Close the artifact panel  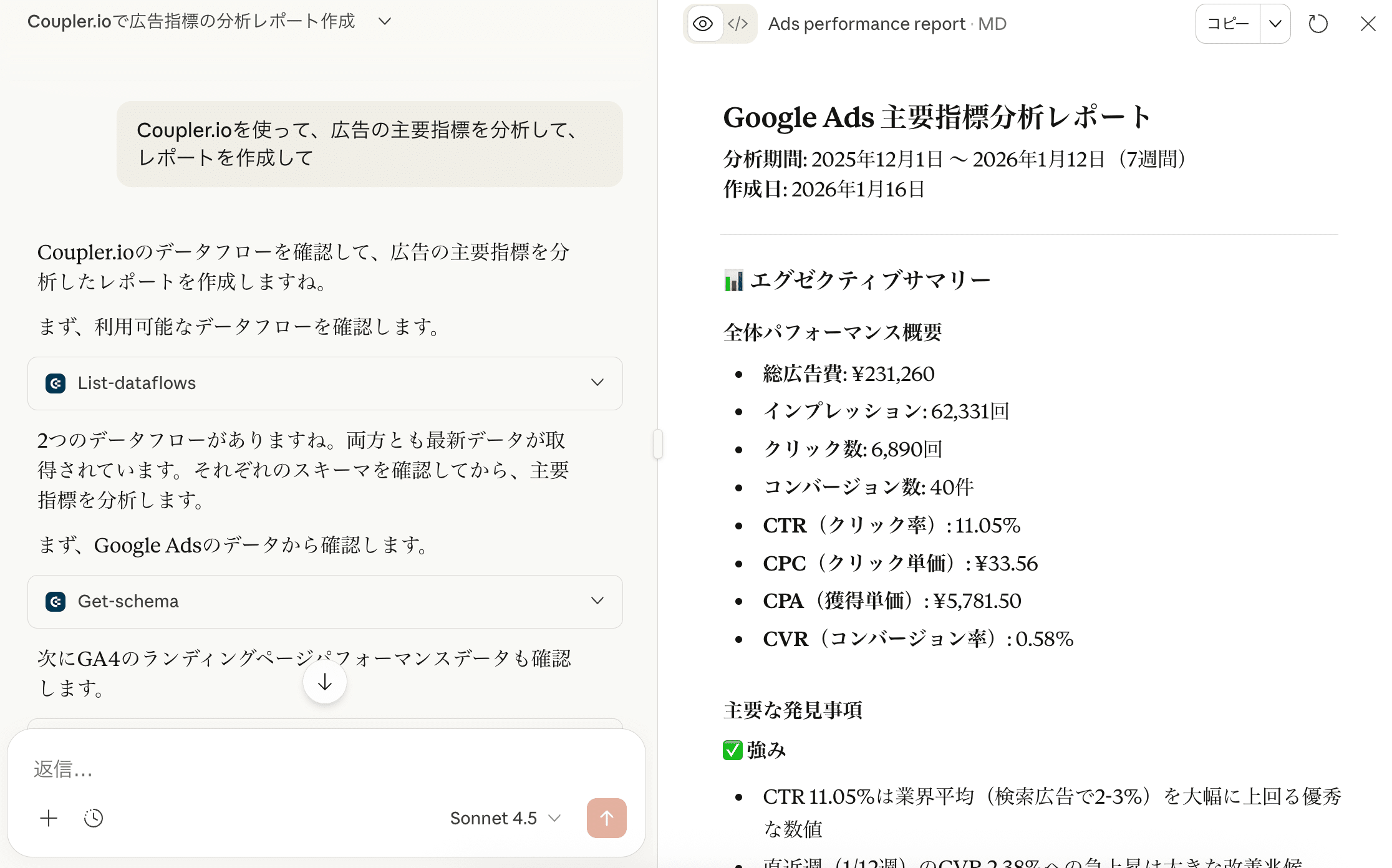pos(1368,24)
